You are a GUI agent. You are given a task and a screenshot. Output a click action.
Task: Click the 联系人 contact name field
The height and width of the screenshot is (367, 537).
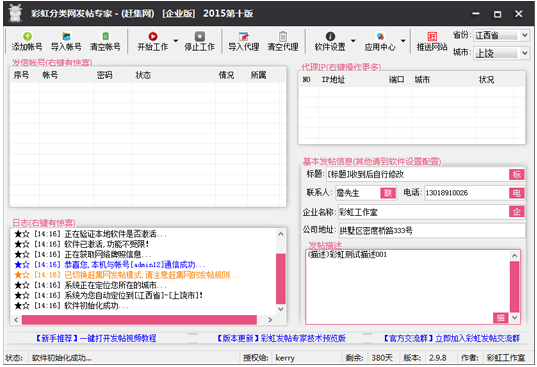[x=358, y=193]
